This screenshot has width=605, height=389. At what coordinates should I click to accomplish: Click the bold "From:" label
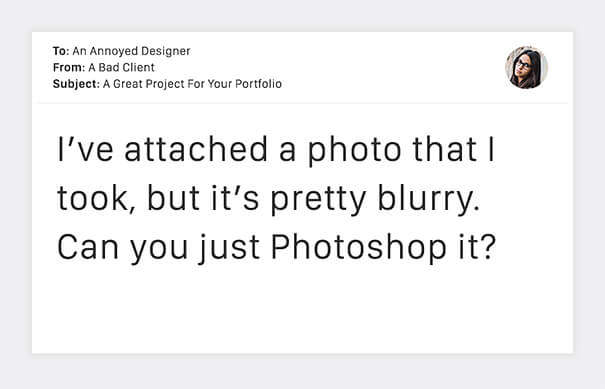coord(69,68)
